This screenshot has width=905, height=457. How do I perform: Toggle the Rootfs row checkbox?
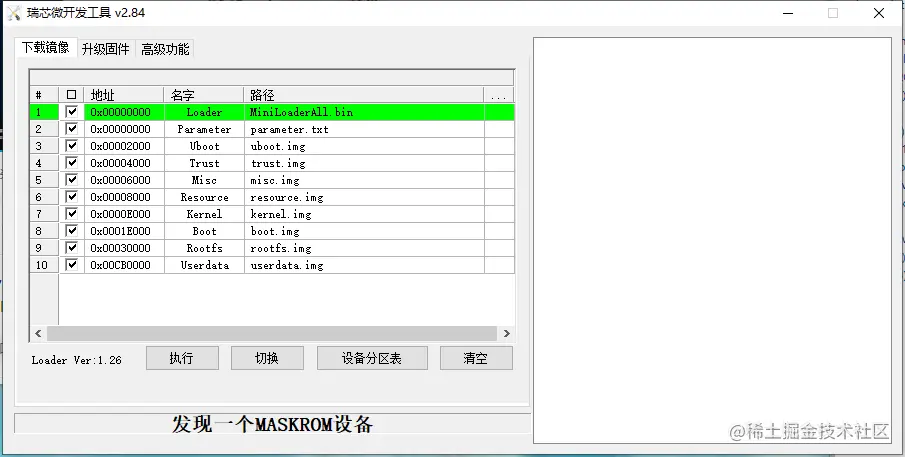click(x=72, y=248)
